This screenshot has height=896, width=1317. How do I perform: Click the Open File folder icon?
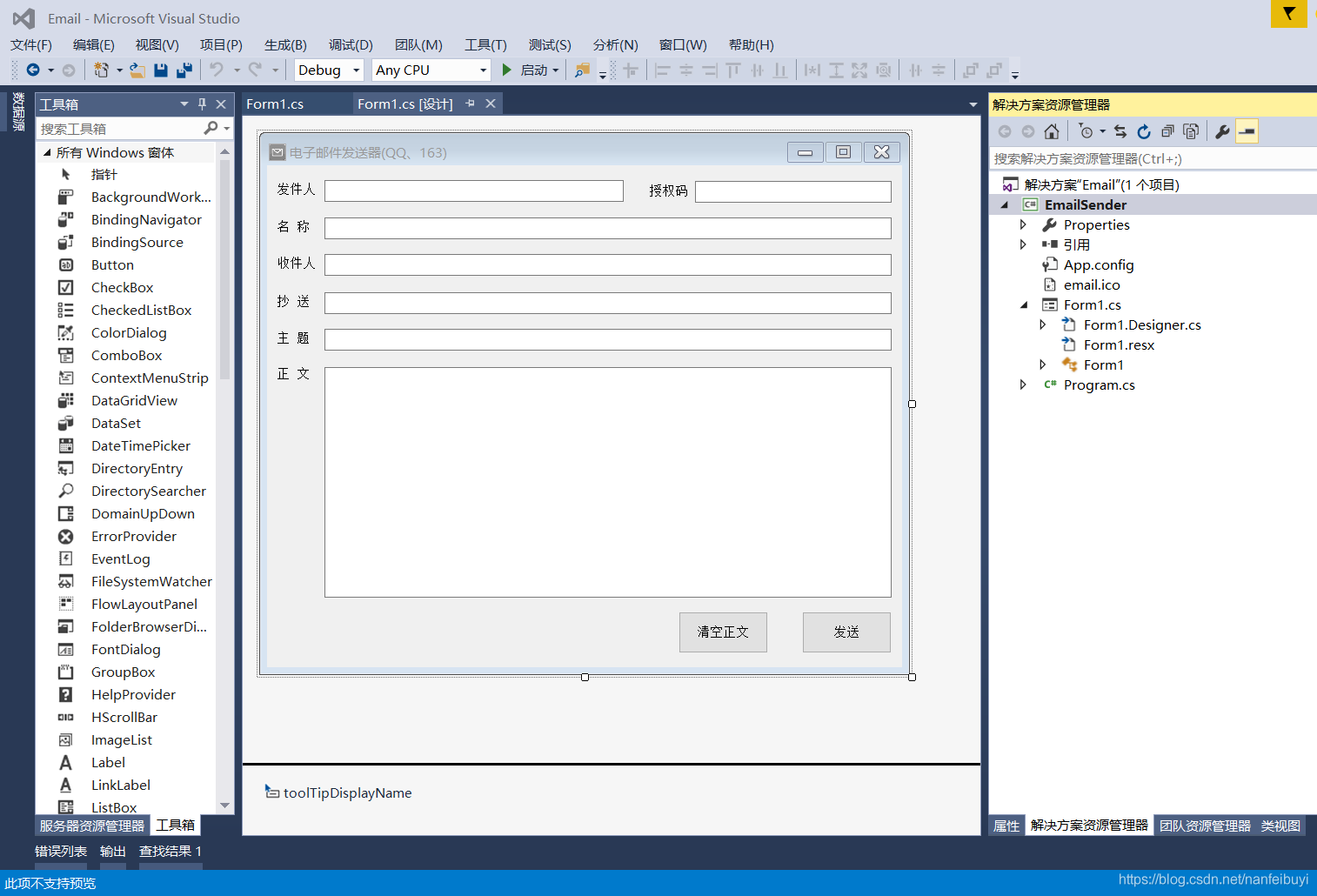[137, 70]
